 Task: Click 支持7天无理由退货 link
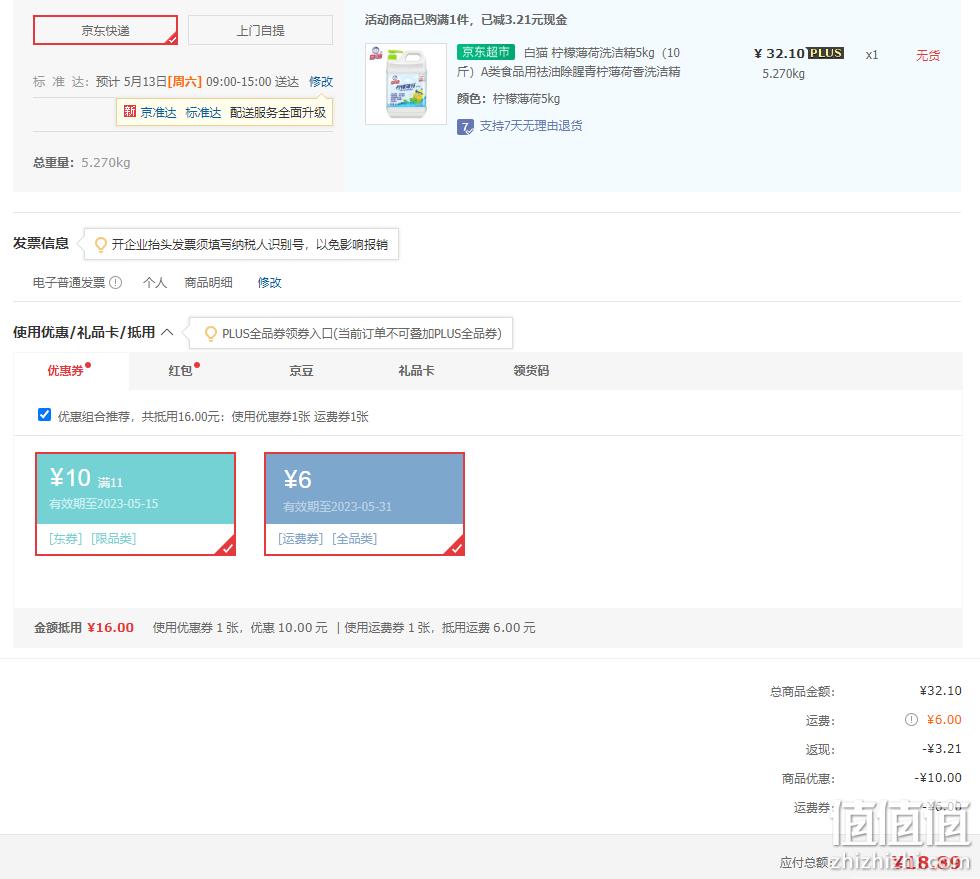point(531,126)
